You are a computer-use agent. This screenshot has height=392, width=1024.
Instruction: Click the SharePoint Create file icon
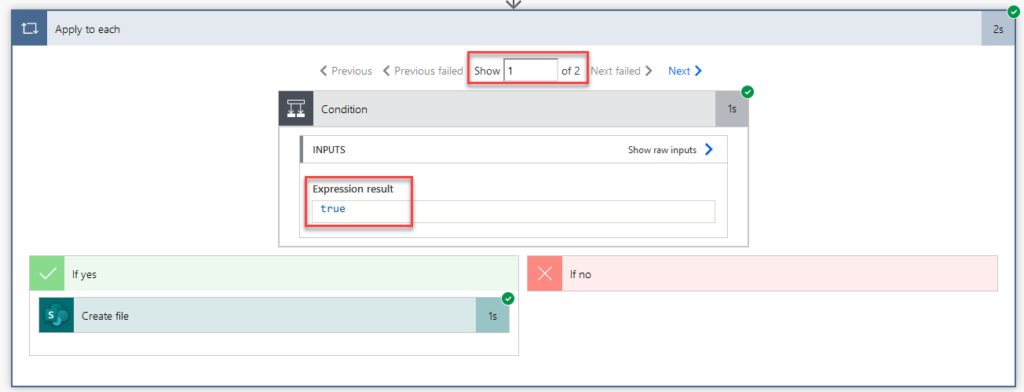click(56, 316)
